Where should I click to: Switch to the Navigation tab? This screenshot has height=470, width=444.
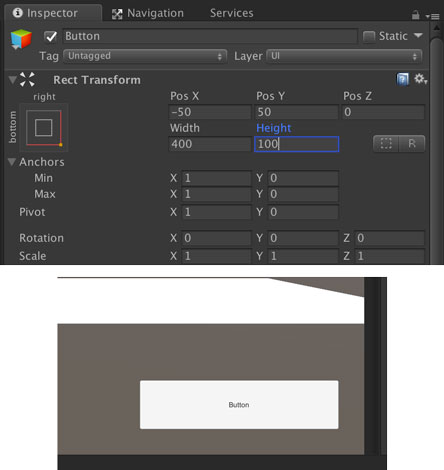148,13
